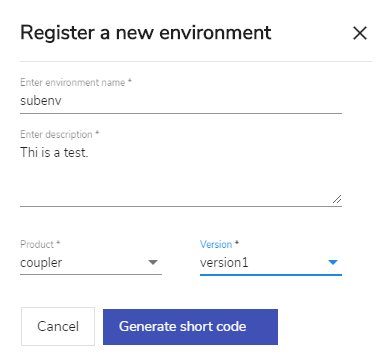Image resolution: width=392 pixels, height=362 pixels.
Task: Click the gray Product dropdown arrow
Action: 153,263
